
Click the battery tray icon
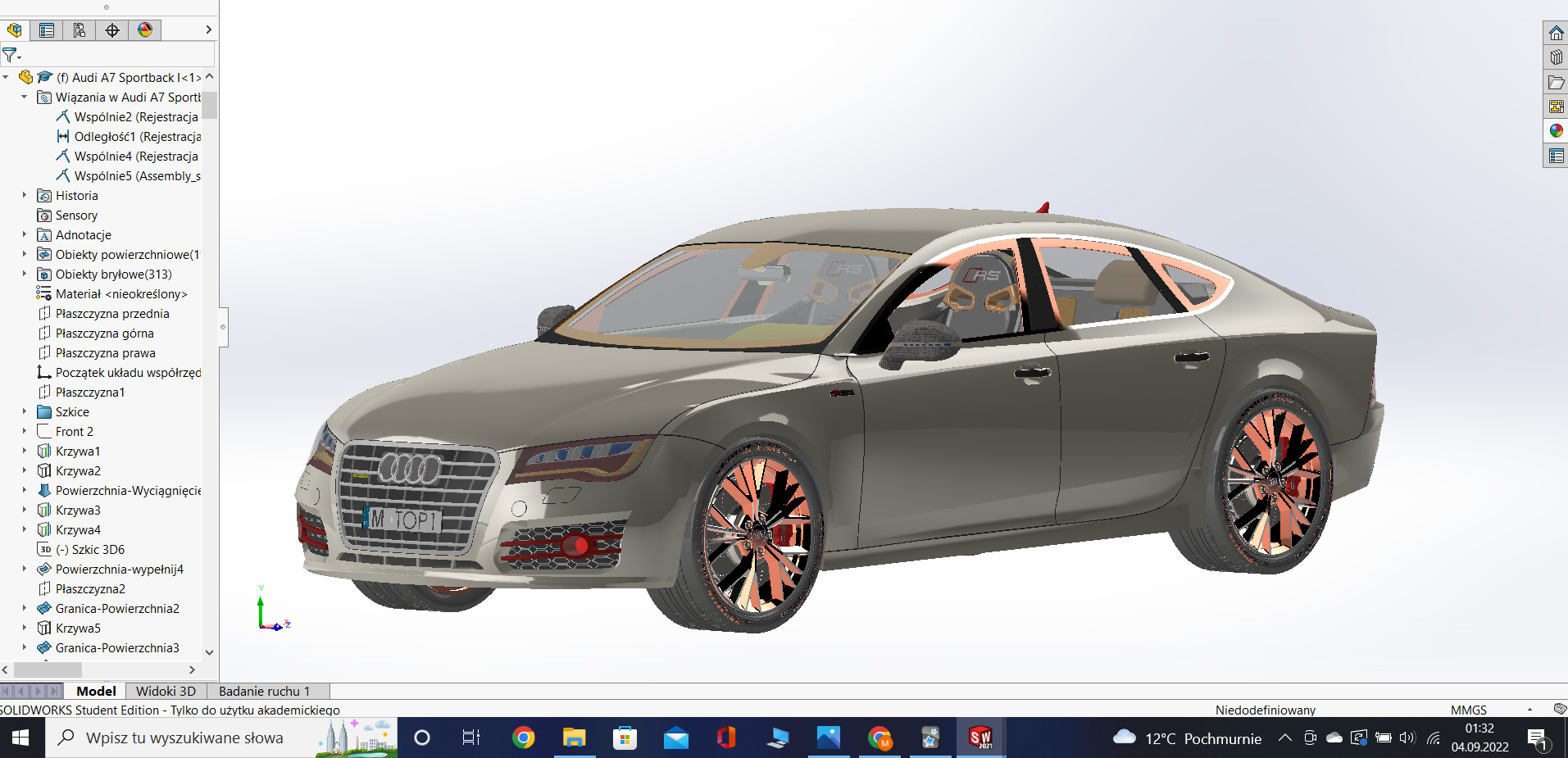point(1384,738)
